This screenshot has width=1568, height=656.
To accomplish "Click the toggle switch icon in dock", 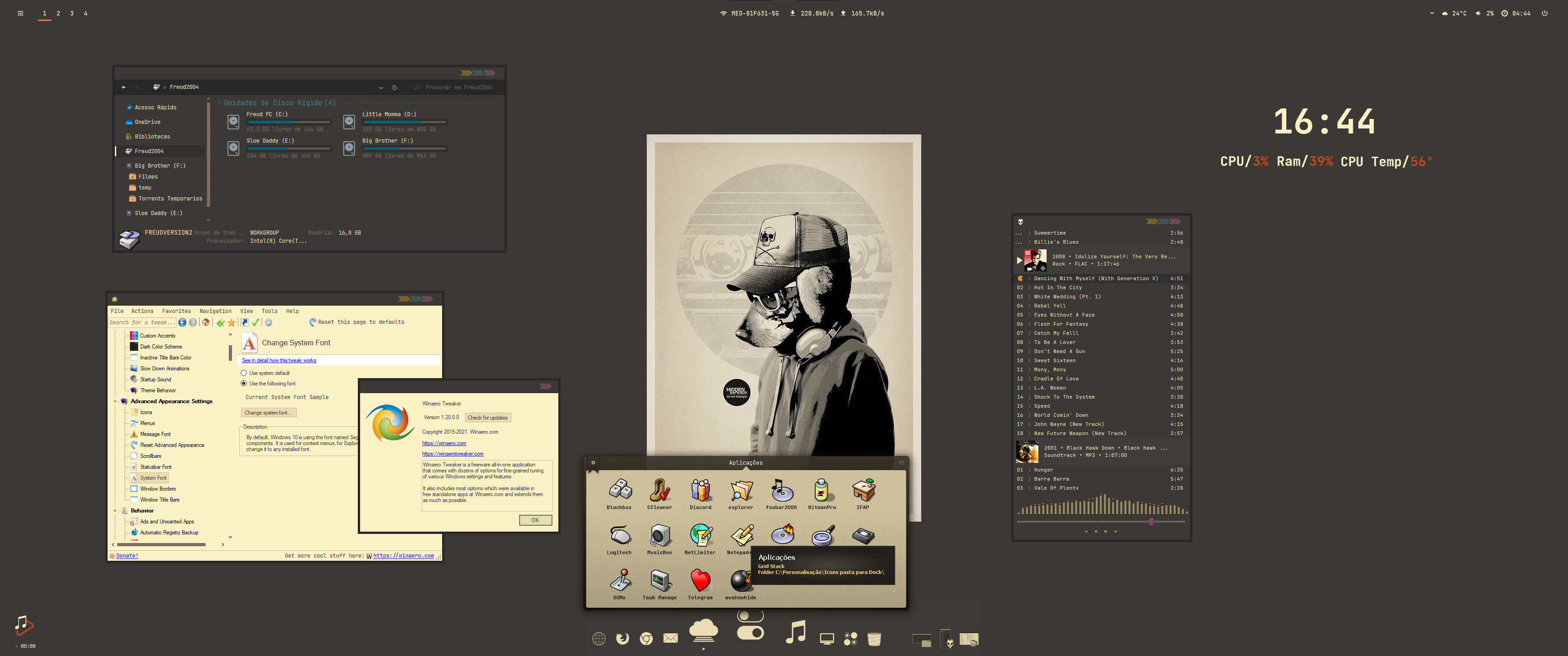I will [x=750, y=625].
